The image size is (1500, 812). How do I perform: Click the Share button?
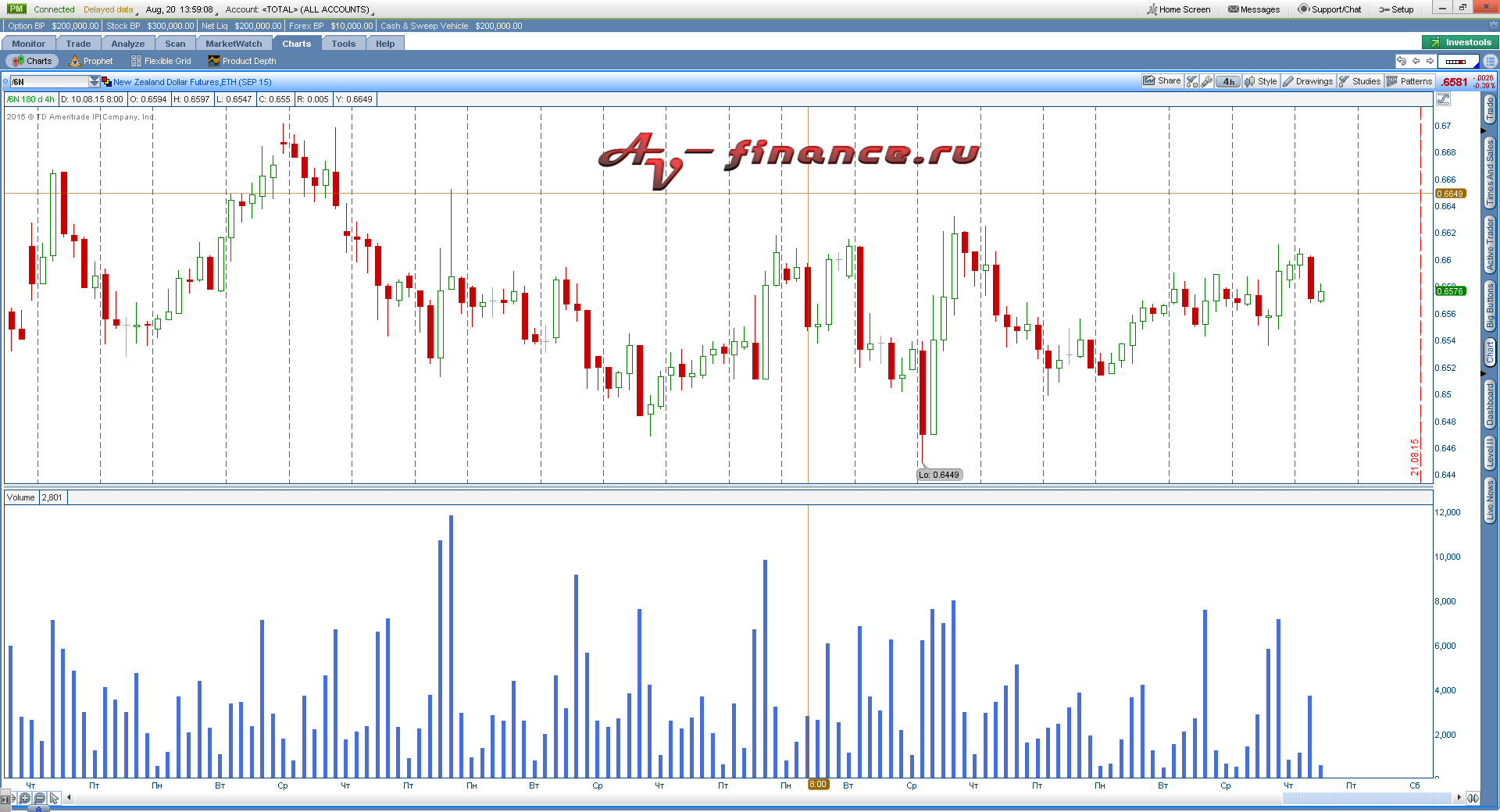coord(1162,81)
